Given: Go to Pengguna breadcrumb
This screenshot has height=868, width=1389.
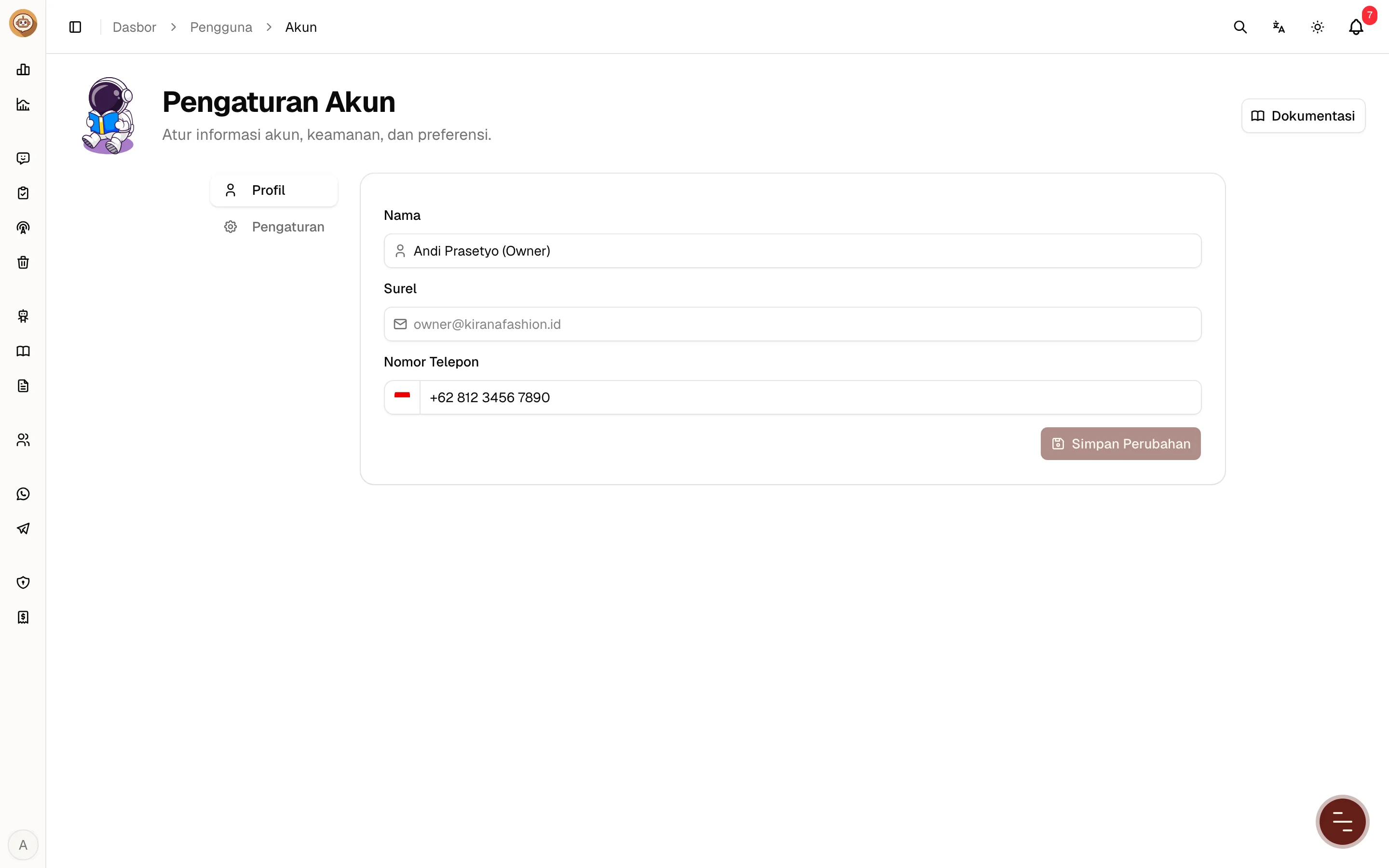Looking at the screenshot, I should coord(221,27).
